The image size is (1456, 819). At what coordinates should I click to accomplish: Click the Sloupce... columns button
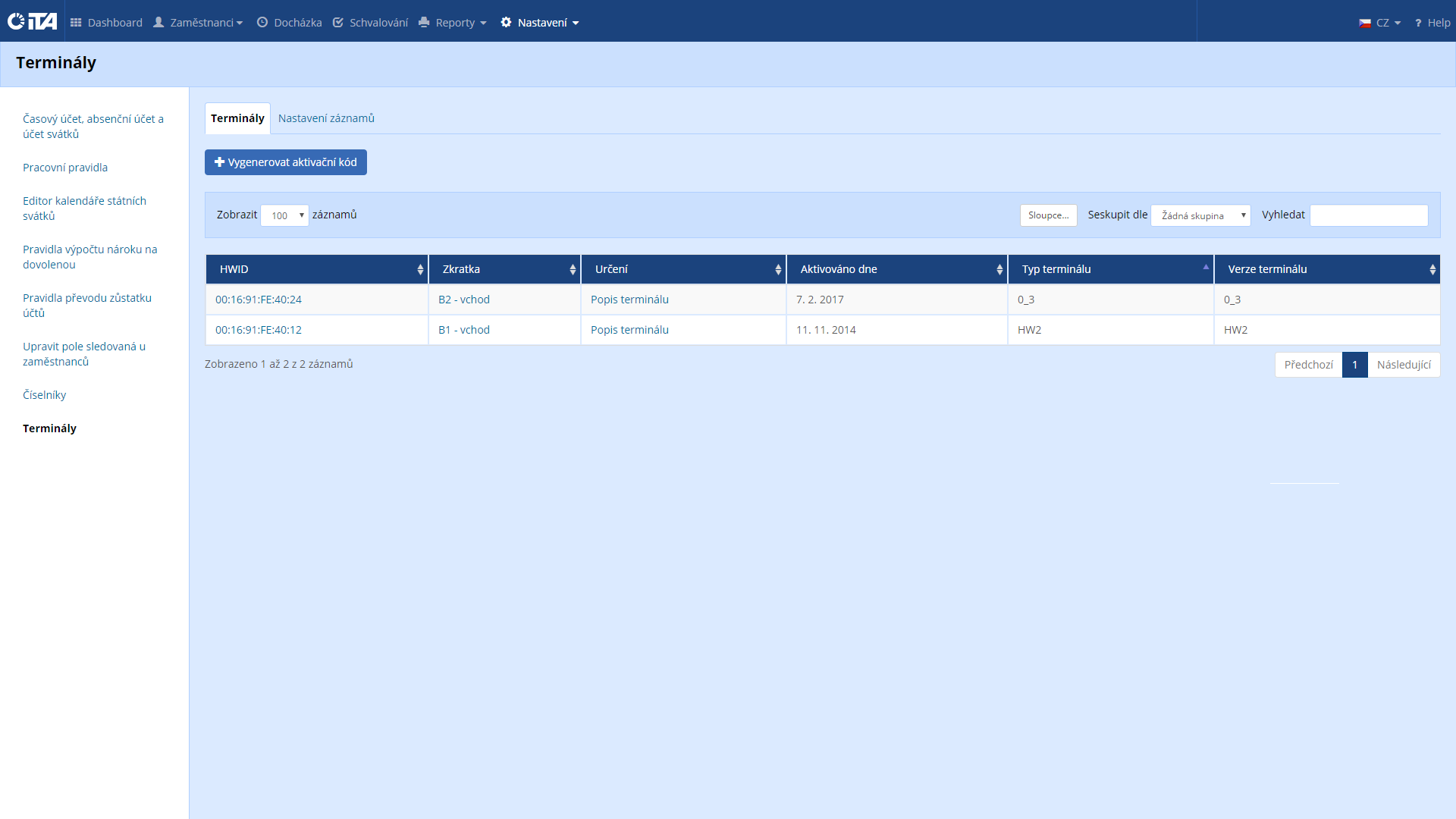point(1048,215)
